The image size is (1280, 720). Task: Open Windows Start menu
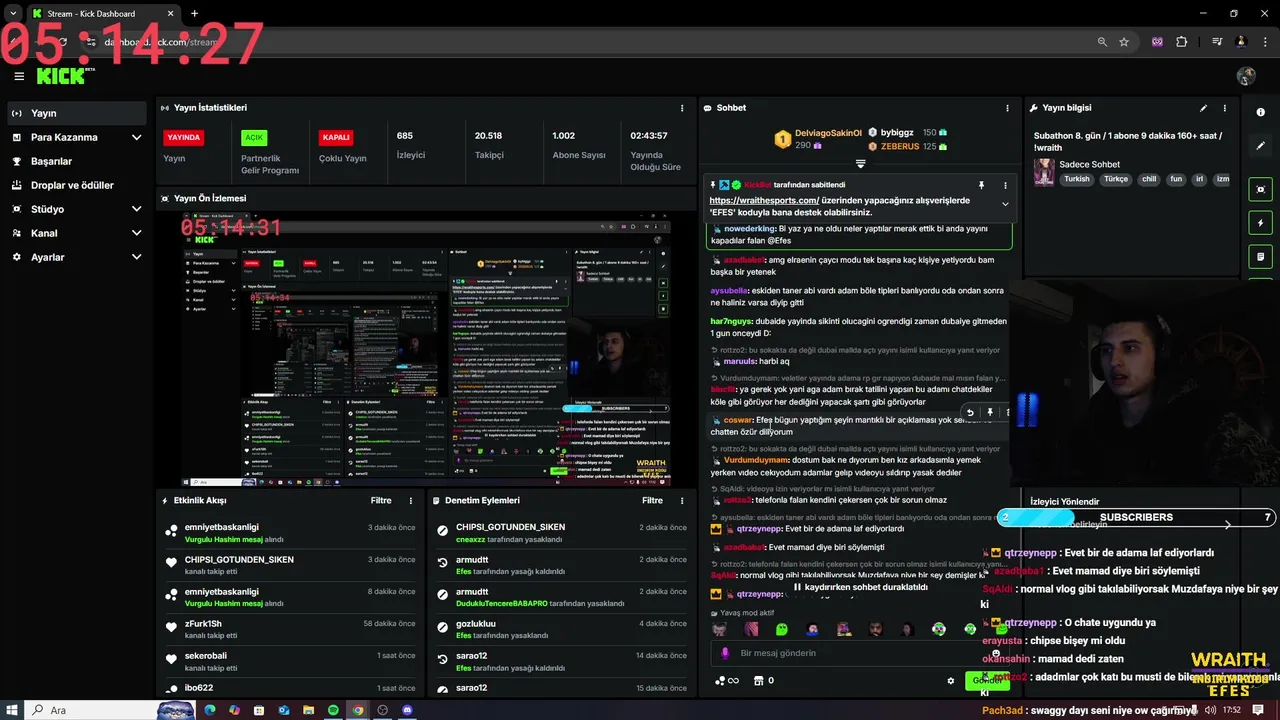tap(11, 710)
